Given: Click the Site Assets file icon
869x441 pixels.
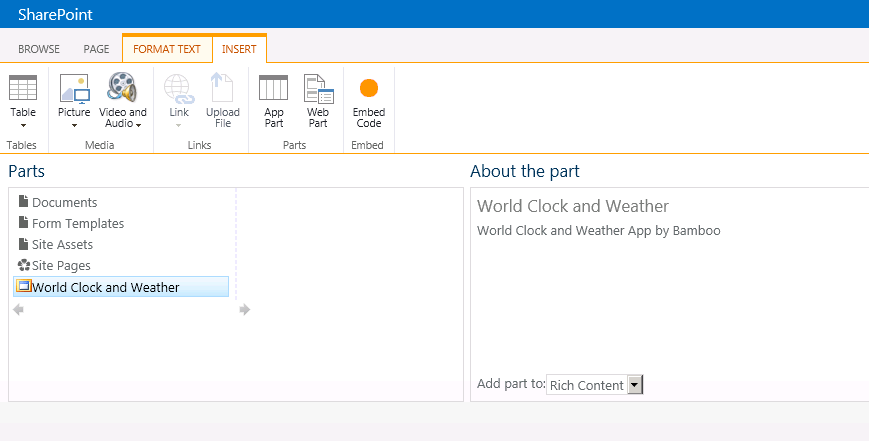Looking at the screenshot, I should (x=23, y=243).
